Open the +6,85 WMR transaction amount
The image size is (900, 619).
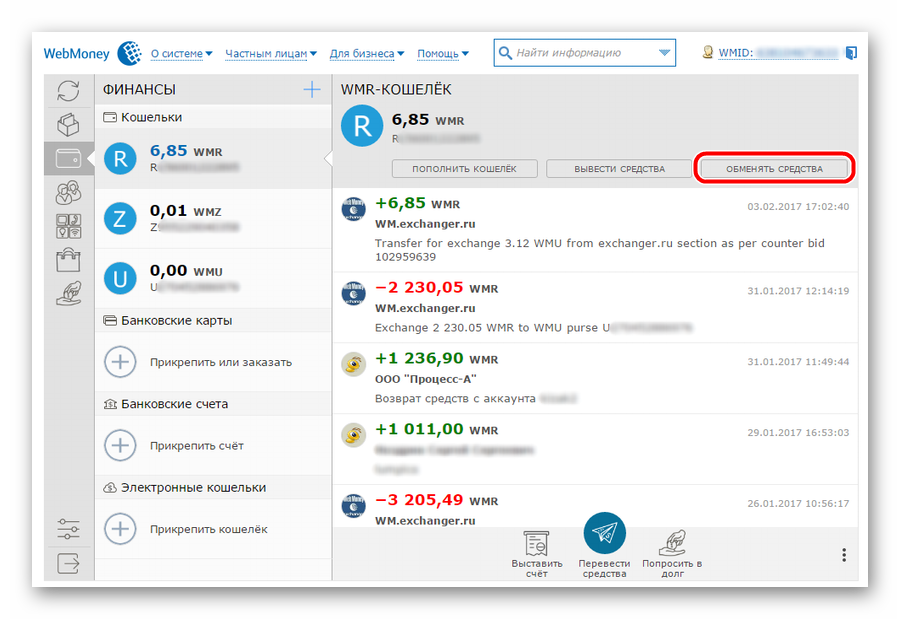tap(417, 203)
